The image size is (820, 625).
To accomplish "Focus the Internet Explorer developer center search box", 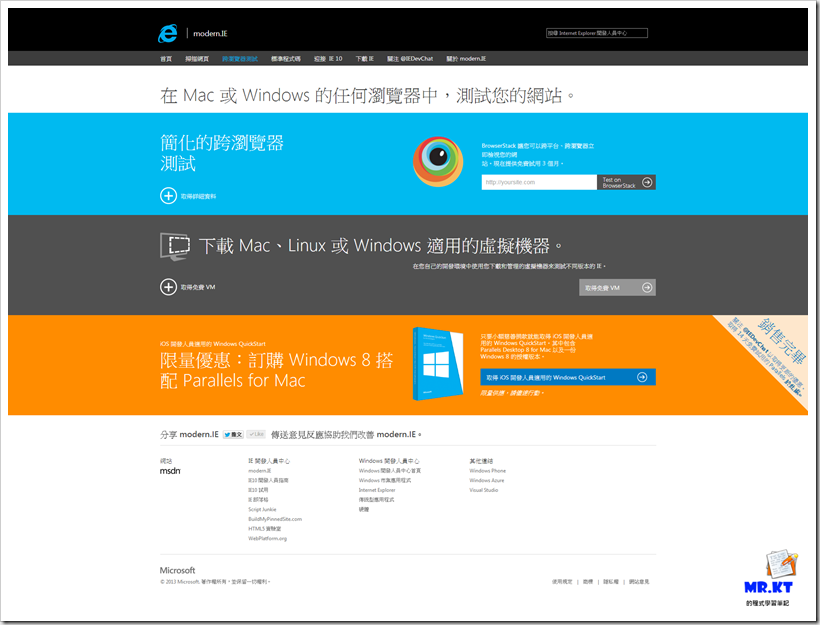I will 597,33.
